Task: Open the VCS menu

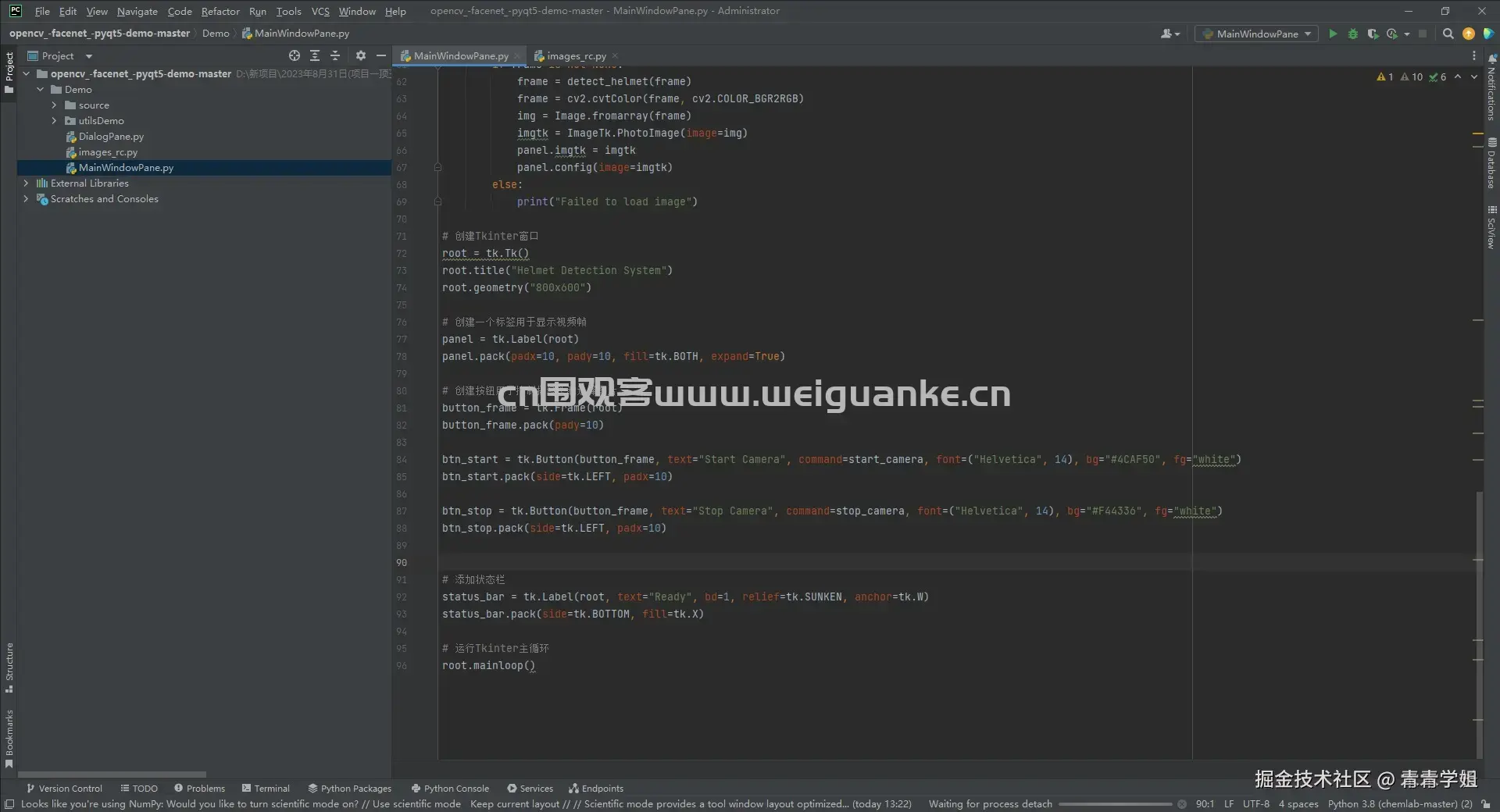Action: (x=320, y=11)
